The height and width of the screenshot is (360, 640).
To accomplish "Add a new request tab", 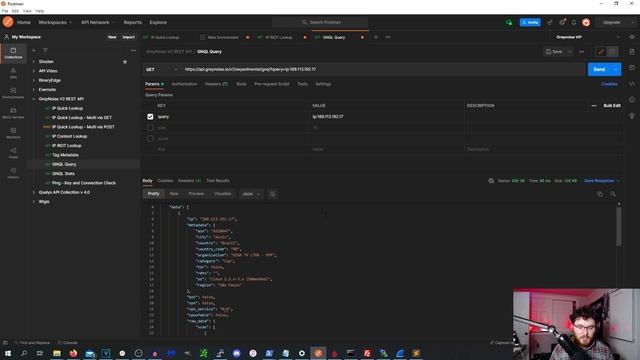I will [x=376, y=37].
